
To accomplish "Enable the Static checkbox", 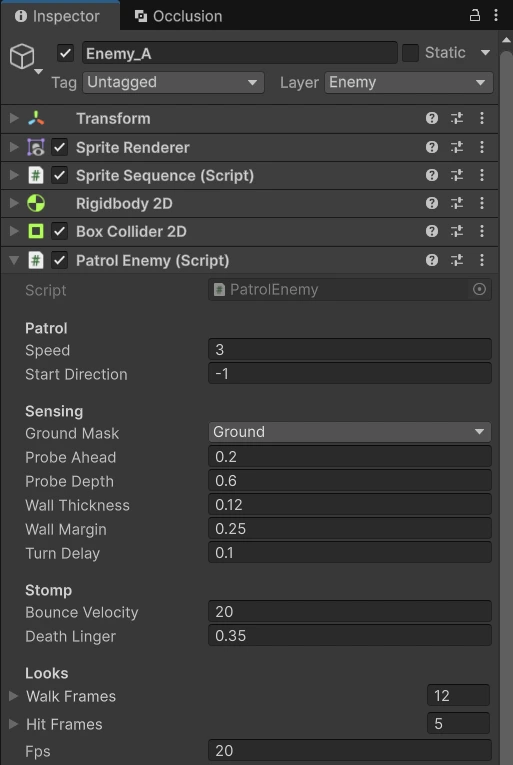I will (410, 53).
